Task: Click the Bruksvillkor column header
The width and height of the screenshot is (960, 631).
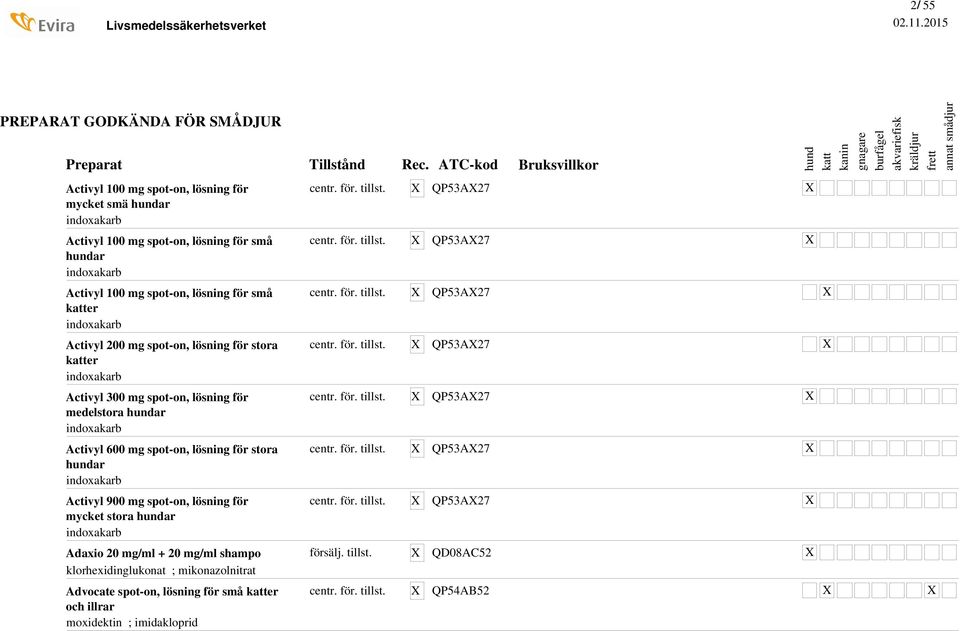Action: [558, 164]
